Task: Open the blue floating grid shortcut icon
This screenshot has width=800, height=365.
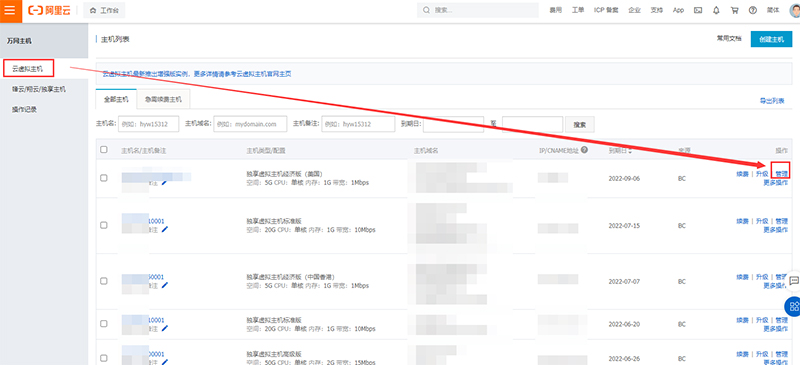Action: (x=793, y=306)
